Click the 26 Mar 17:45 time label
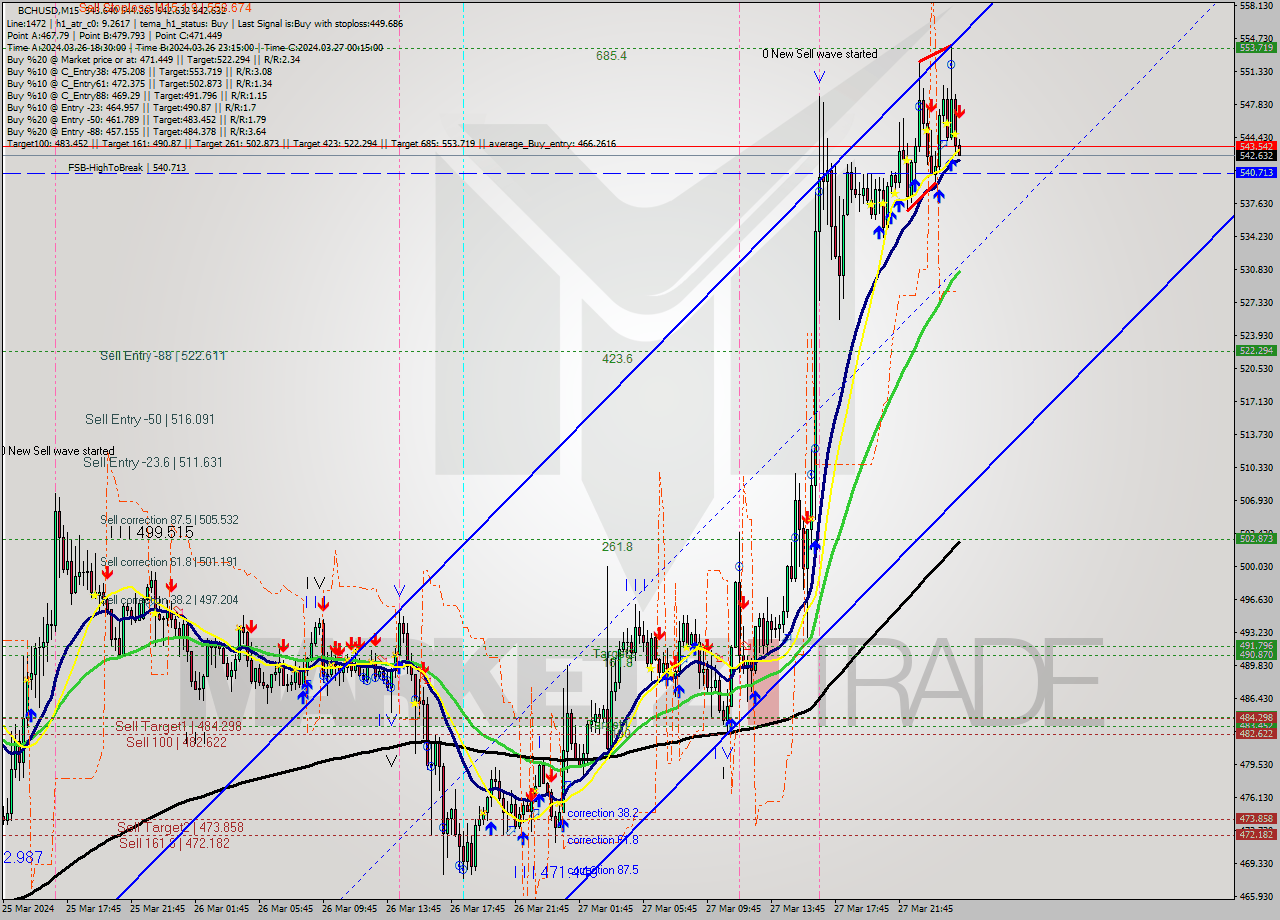This screenshot has width=1280, height=920. click(x=477, y=909)
